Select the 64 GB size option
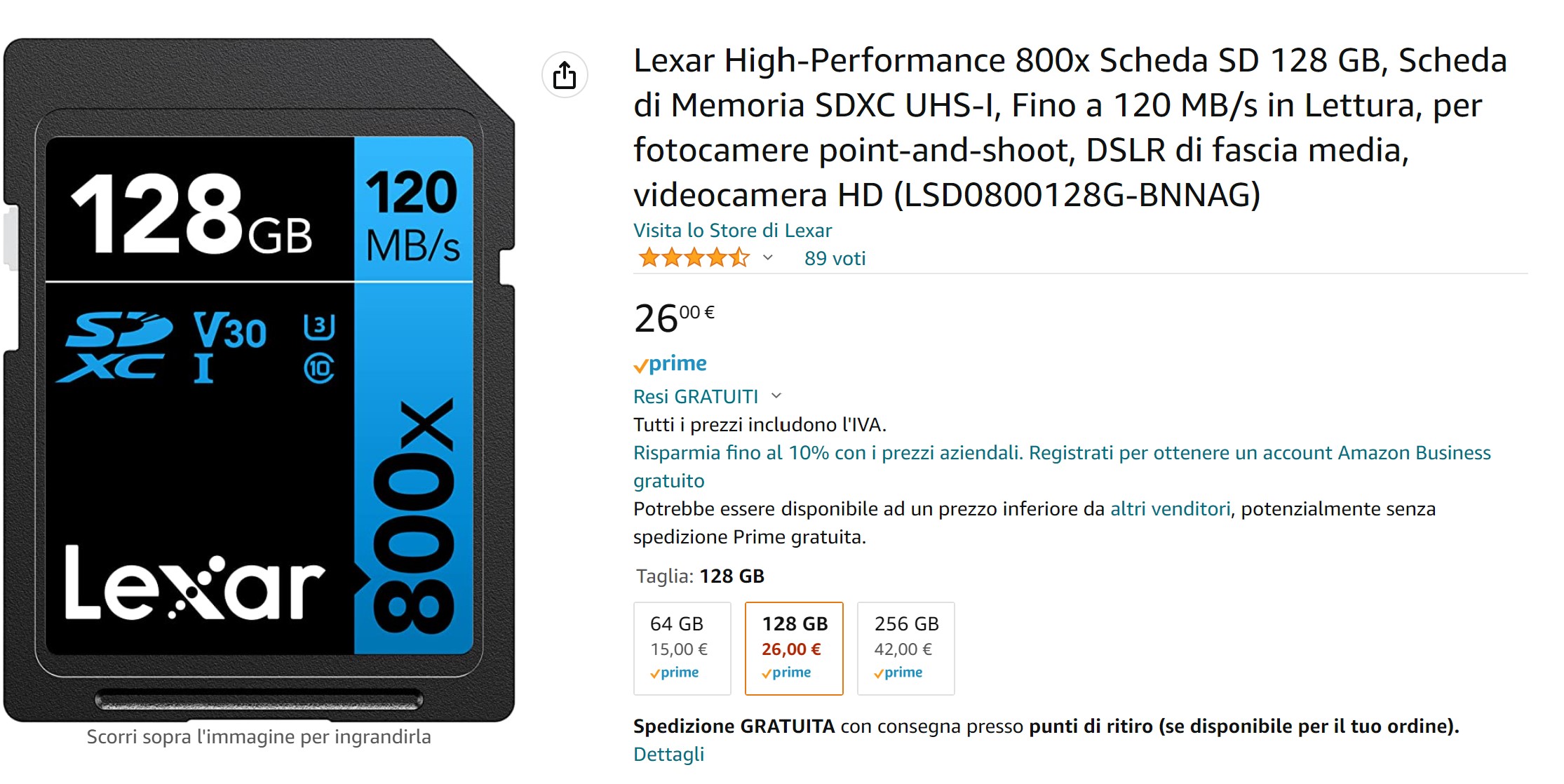This screenshot has width=1564, height=784. click(682, 649)
